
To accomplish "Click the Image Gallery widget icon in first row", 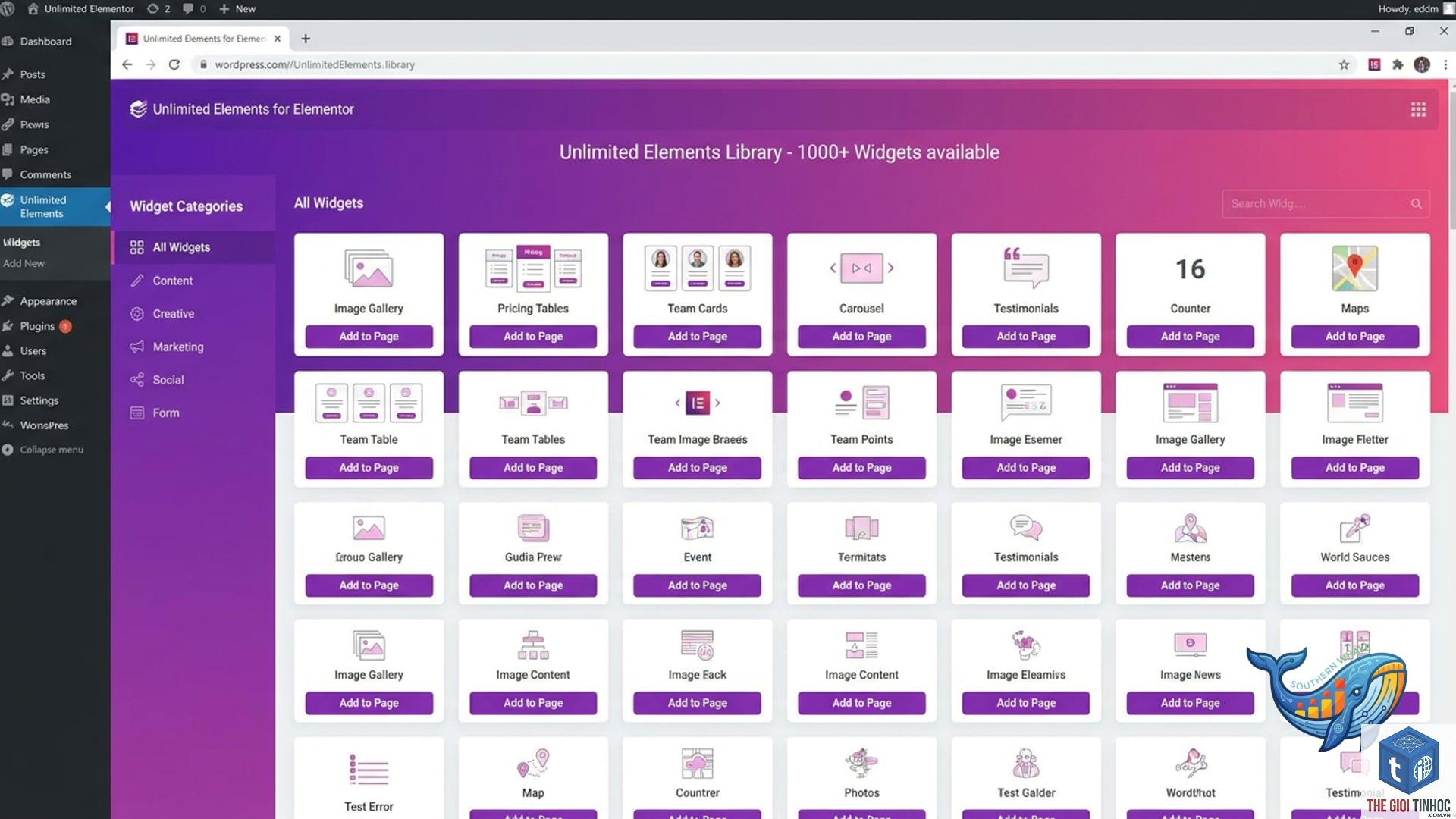I will pyautogui.click(x=369, y=268).
